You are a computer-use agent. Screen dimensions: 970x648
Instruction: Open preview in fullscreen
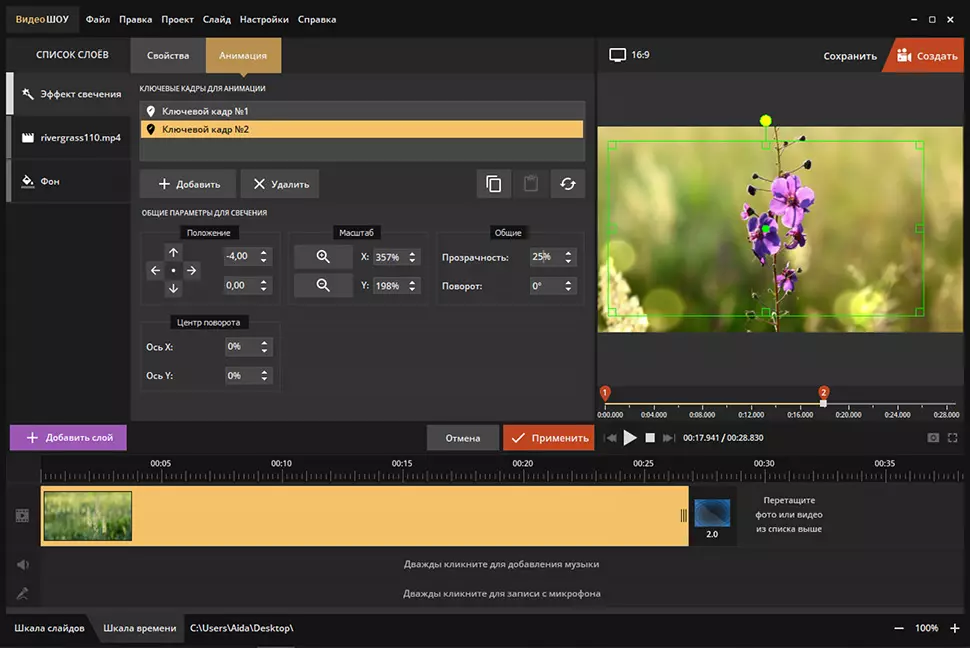point(953,438)
